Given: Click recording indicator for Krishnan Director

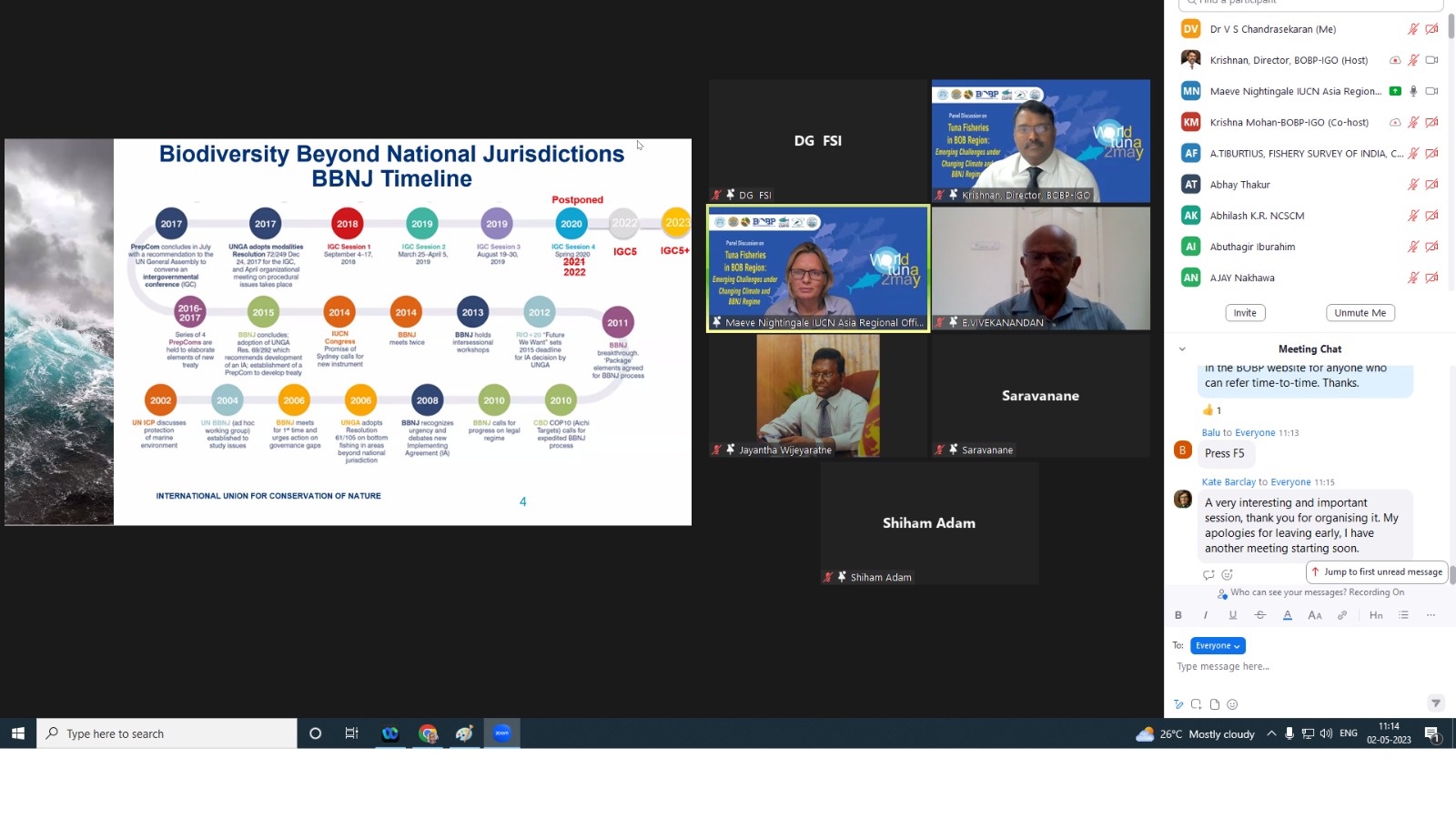Looking at the screenshot, I should tap(1395, 60).
